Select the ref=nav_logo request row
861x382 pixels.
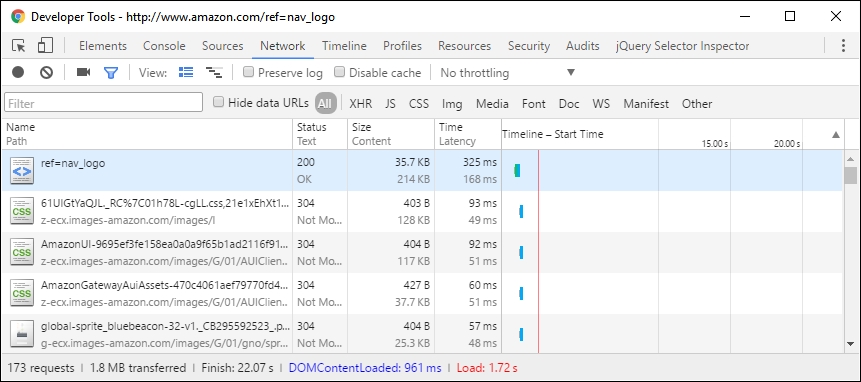pyautogui.click(x=422, y=170)
